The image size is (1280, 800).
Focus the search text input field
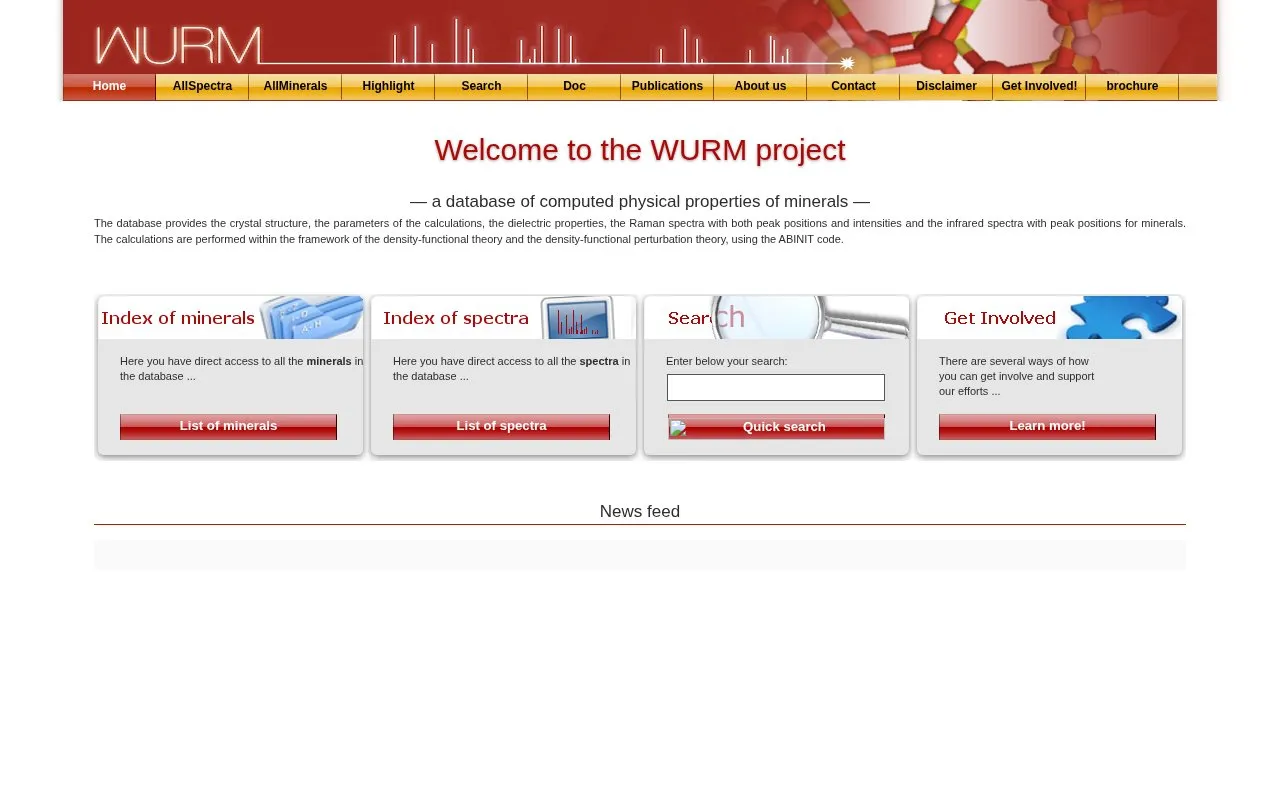(776, 387)
